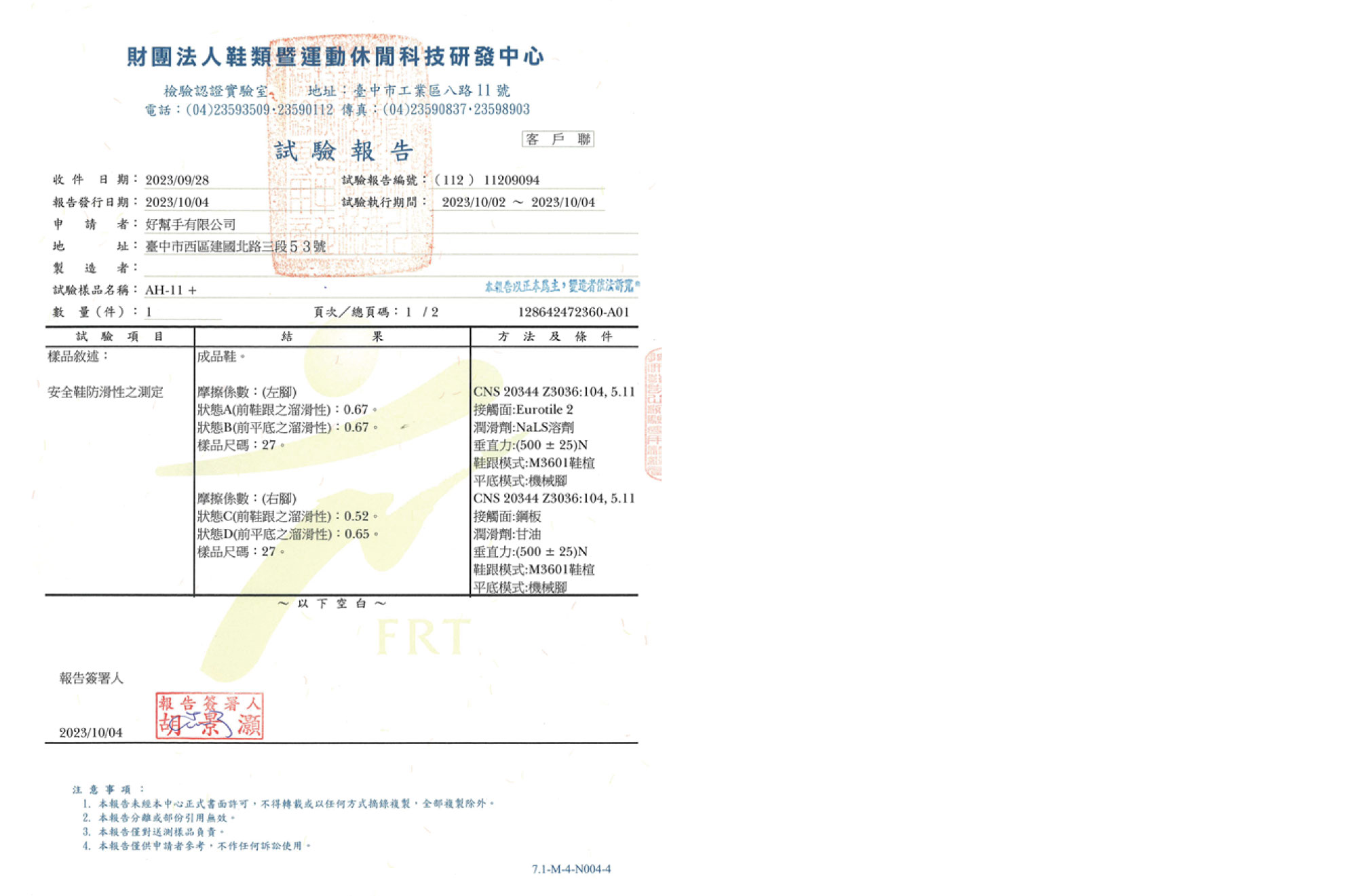Click the 接觸面:Eurotile 2 line
The image size is (1357, 896).
coord(523,410)
